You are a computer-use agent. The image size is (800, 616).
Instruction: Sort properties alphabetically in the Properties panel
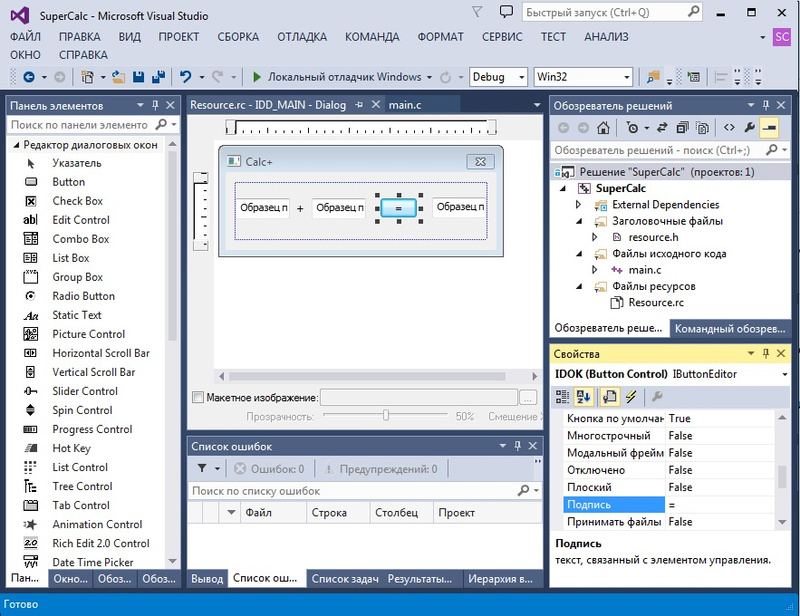(x=585, y=396)
